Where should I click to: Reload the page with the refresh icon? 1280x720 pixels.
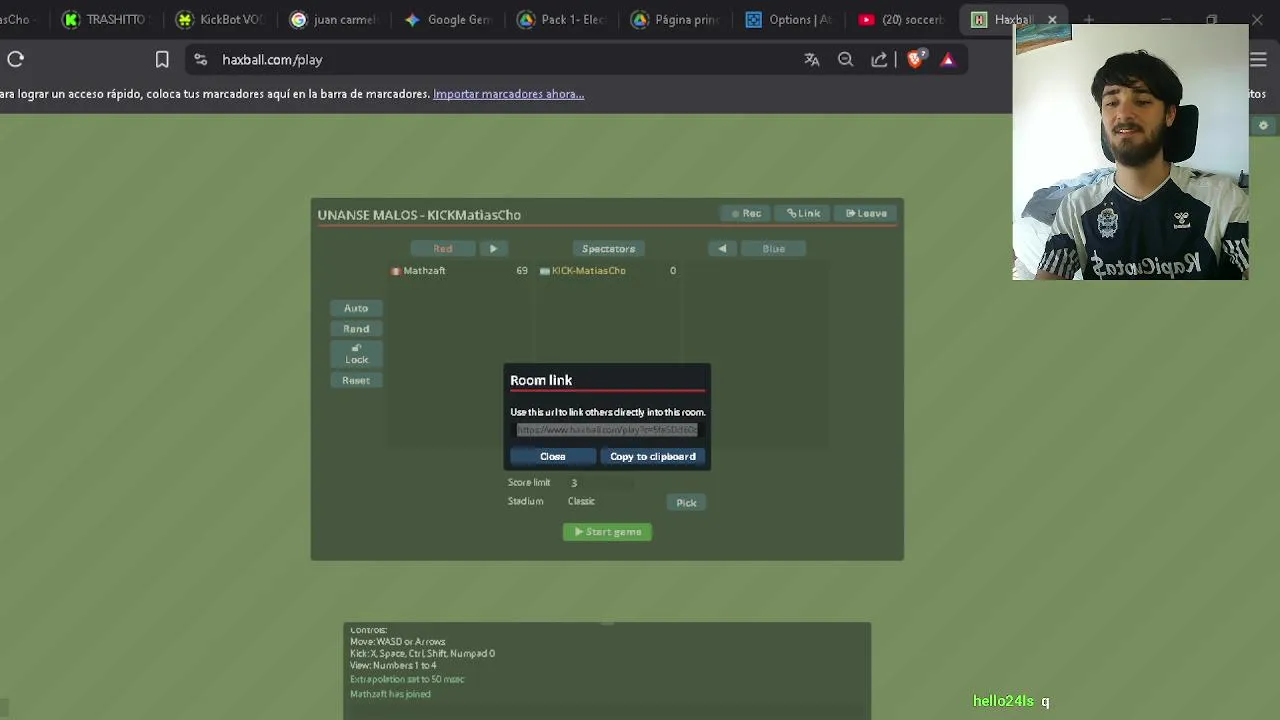(16, 60)
